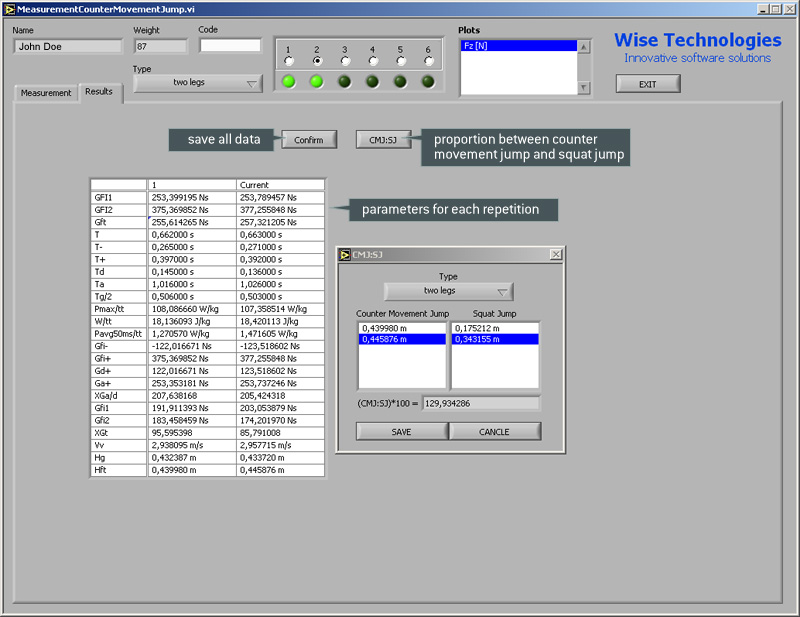The width and height of the screenshot is (800, 617).
Task: Open Type dropdown in CMJ:SJ dialog
Action: [448, 291]
